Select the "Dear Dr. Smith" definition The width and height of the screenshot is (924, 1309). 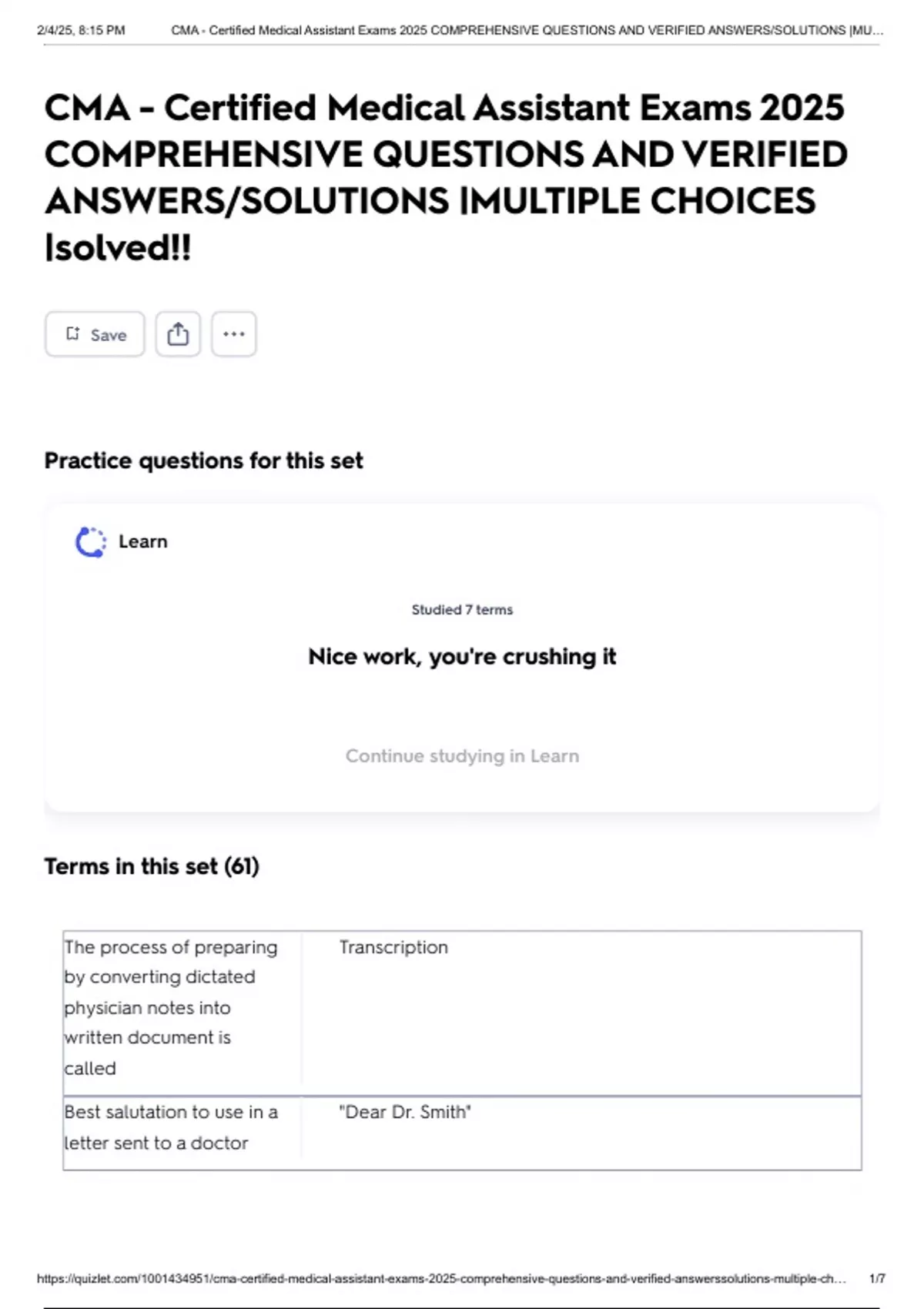pyautogui.click(x=405, y=1112)
